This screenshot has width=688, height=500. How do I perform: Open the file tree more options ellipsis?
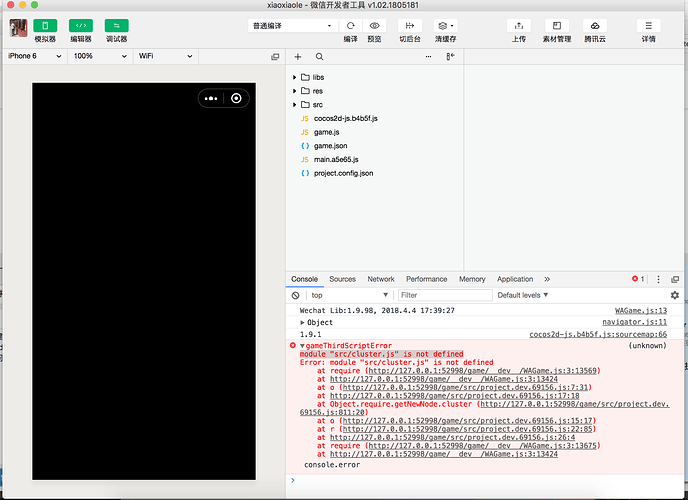pyautogui.click(x=428, y=57)
